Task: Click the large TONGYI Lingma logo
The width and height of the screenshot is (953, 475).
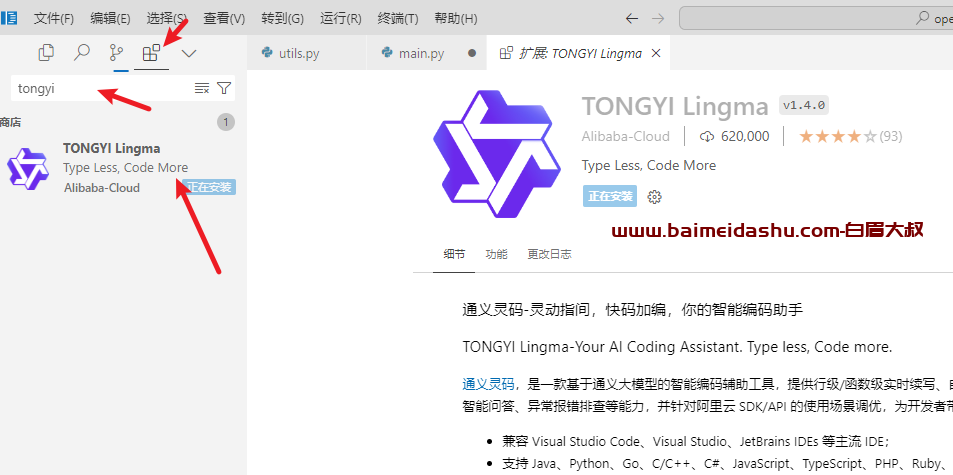Action: [497, 154]
